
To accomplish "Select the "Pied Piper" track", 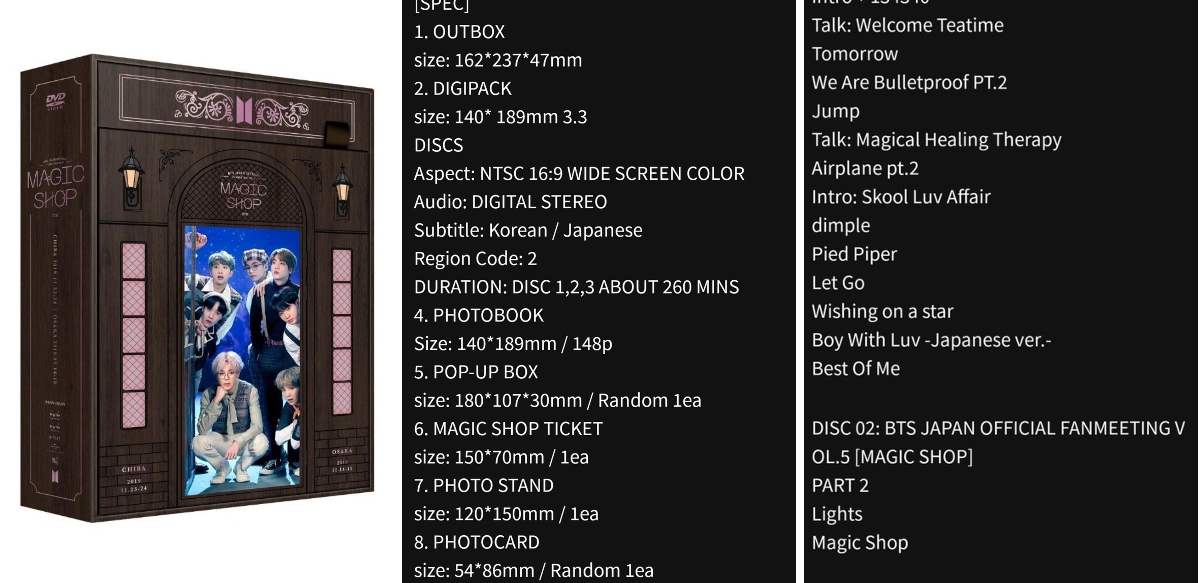I will click(x=855, y=254).
